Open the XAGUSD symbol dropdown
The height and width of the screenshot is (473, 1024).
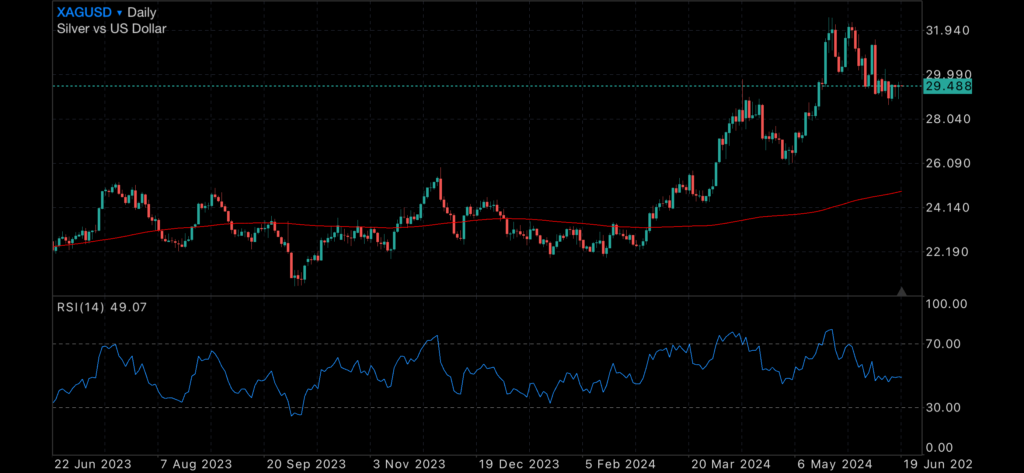point(89,12)
